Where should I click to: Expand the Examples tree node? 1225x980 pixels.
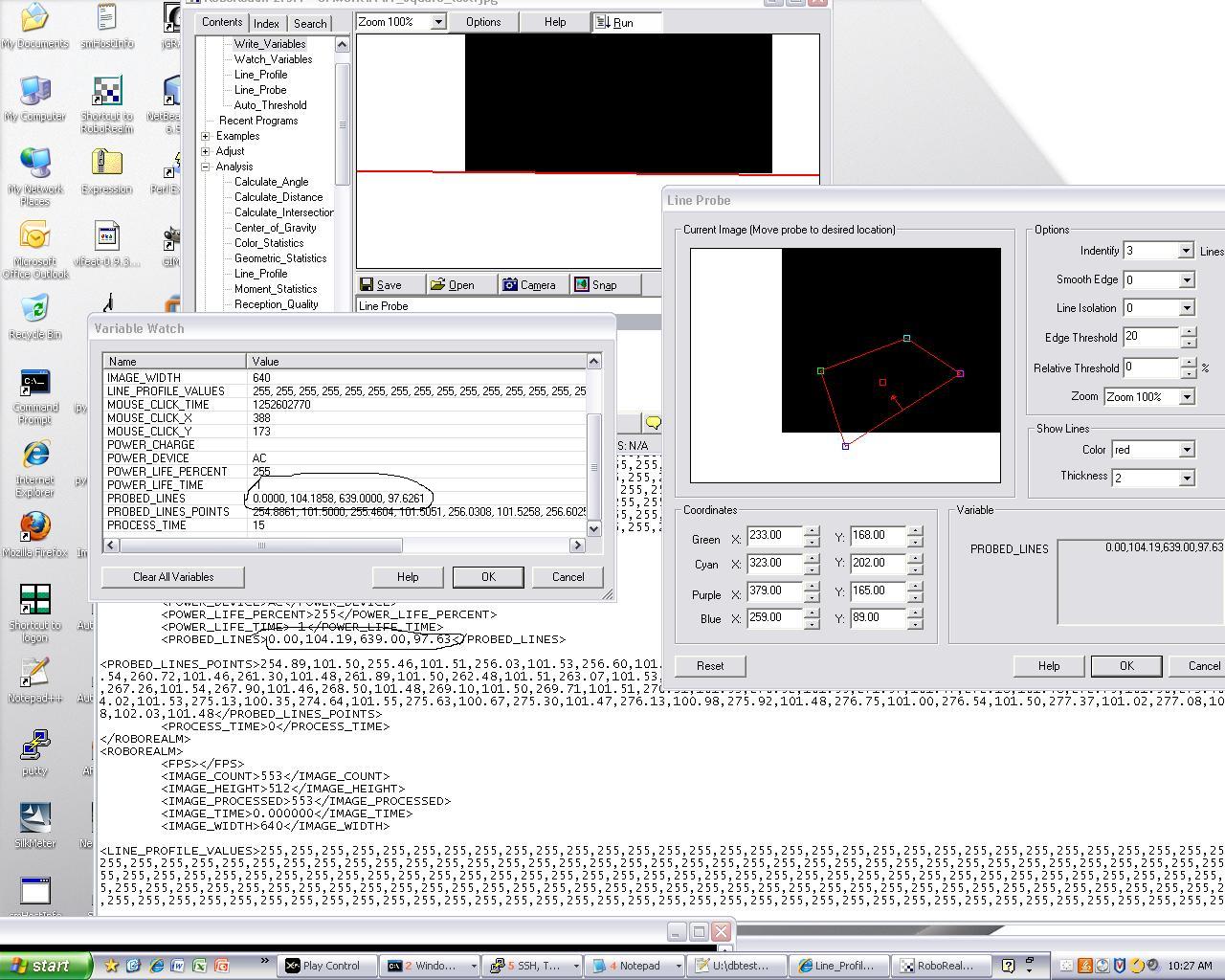[206, 136]
